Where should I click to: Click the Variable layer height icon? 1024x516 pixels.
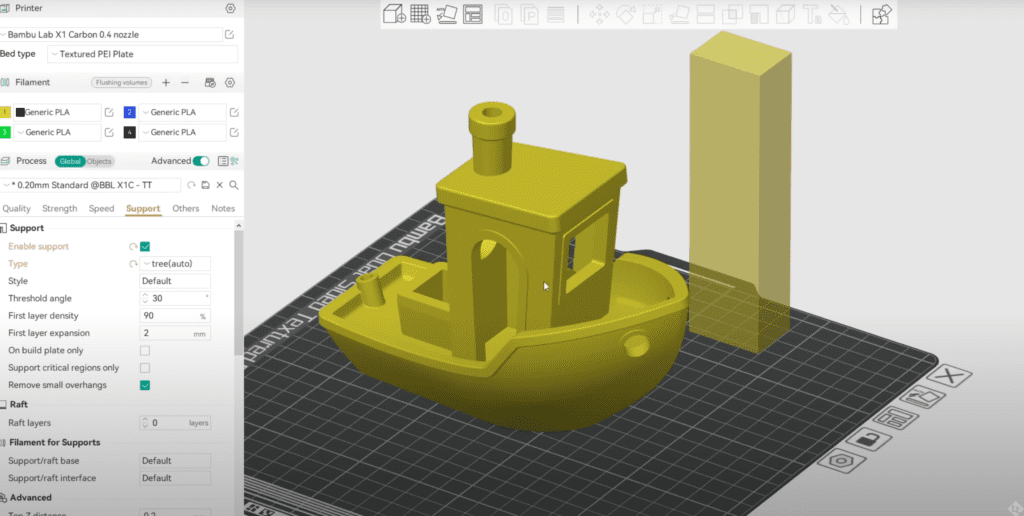[x=556, y=14]
